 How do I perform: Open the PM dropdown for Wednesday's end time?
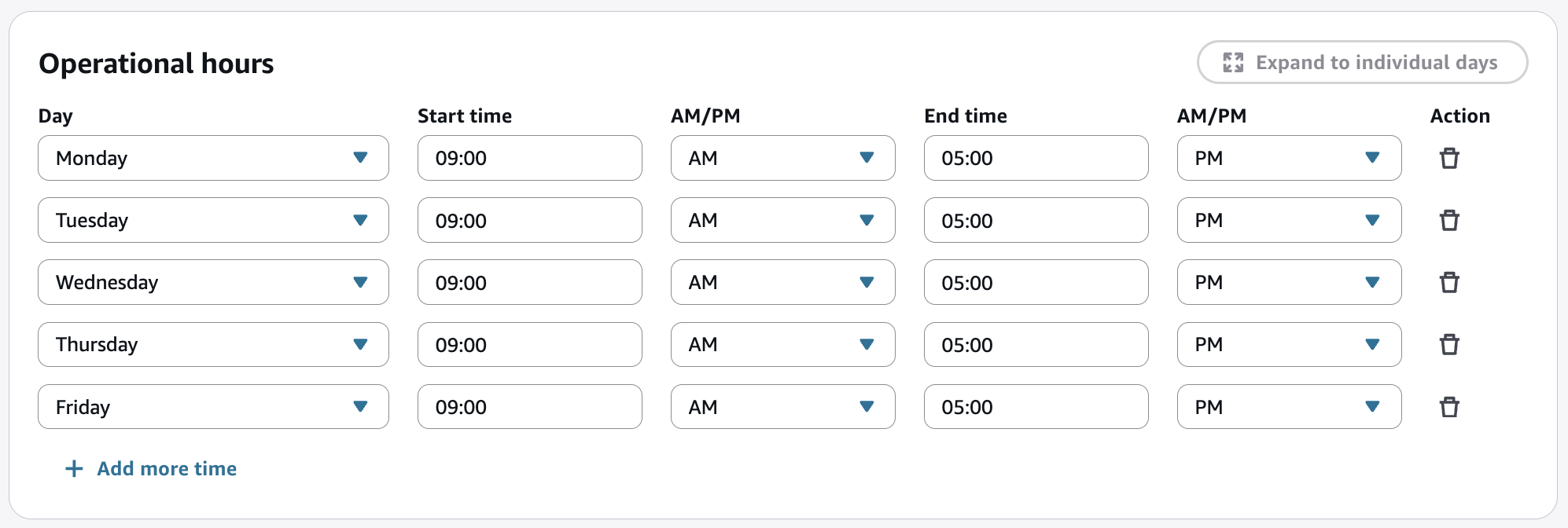pyautogui.click(x=1288, y=282)
